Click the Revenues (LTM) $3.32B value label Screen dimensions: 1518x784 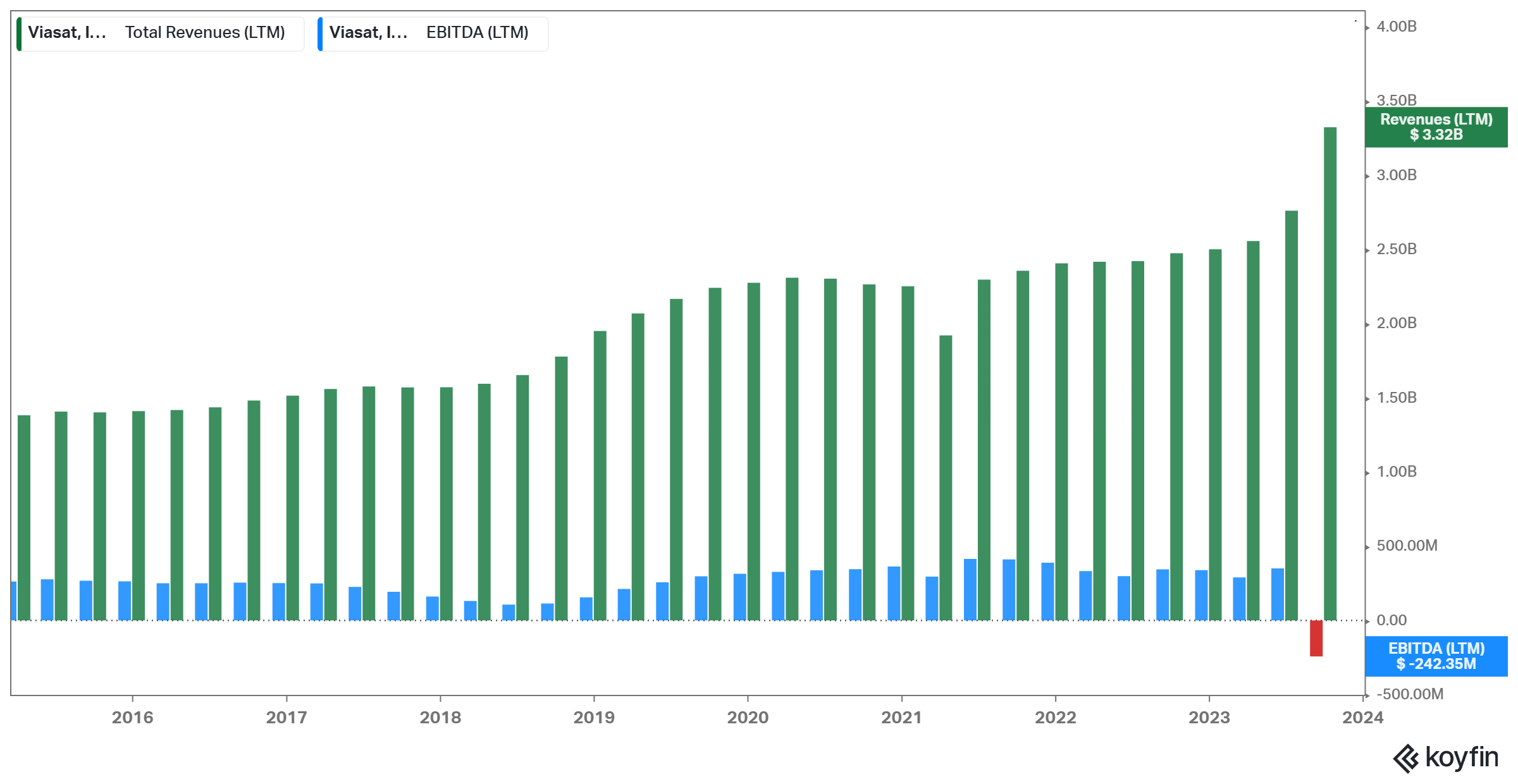point(1436,127)
